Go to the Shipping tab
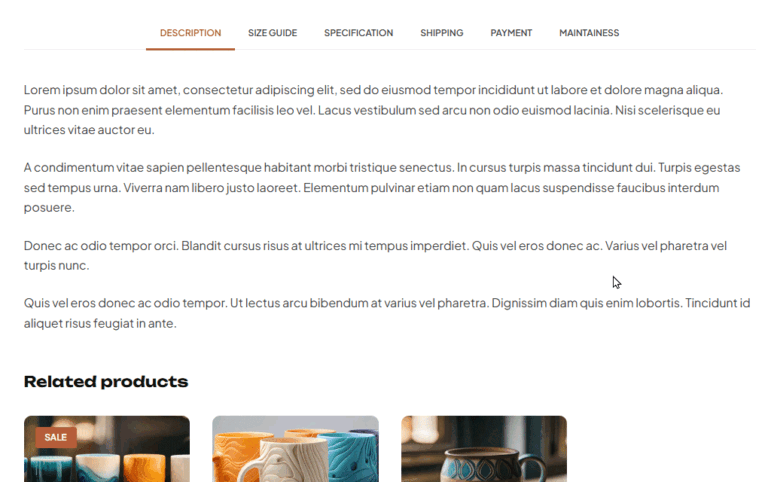768x482 pixels. point(441,33)
